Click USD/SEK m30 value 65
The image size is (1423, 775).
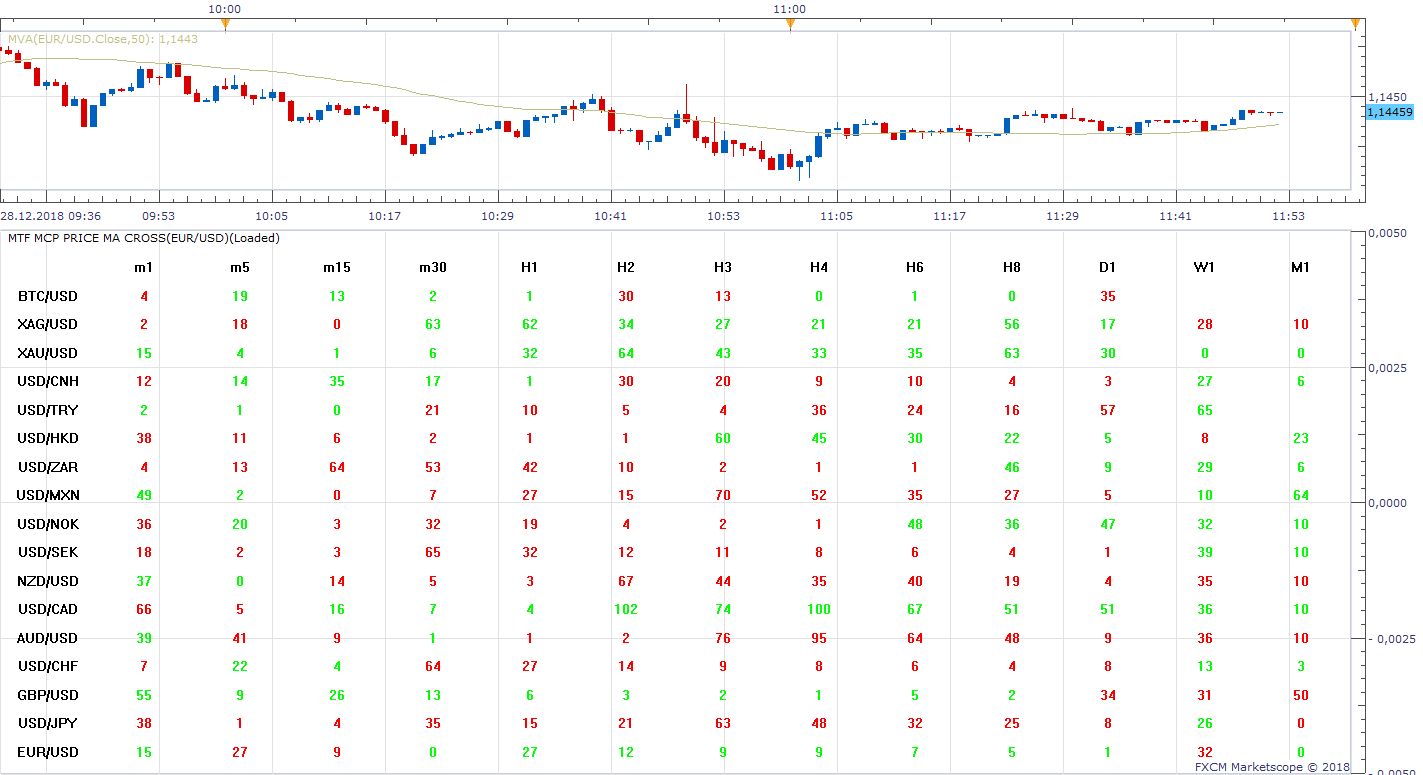[433, 552]
